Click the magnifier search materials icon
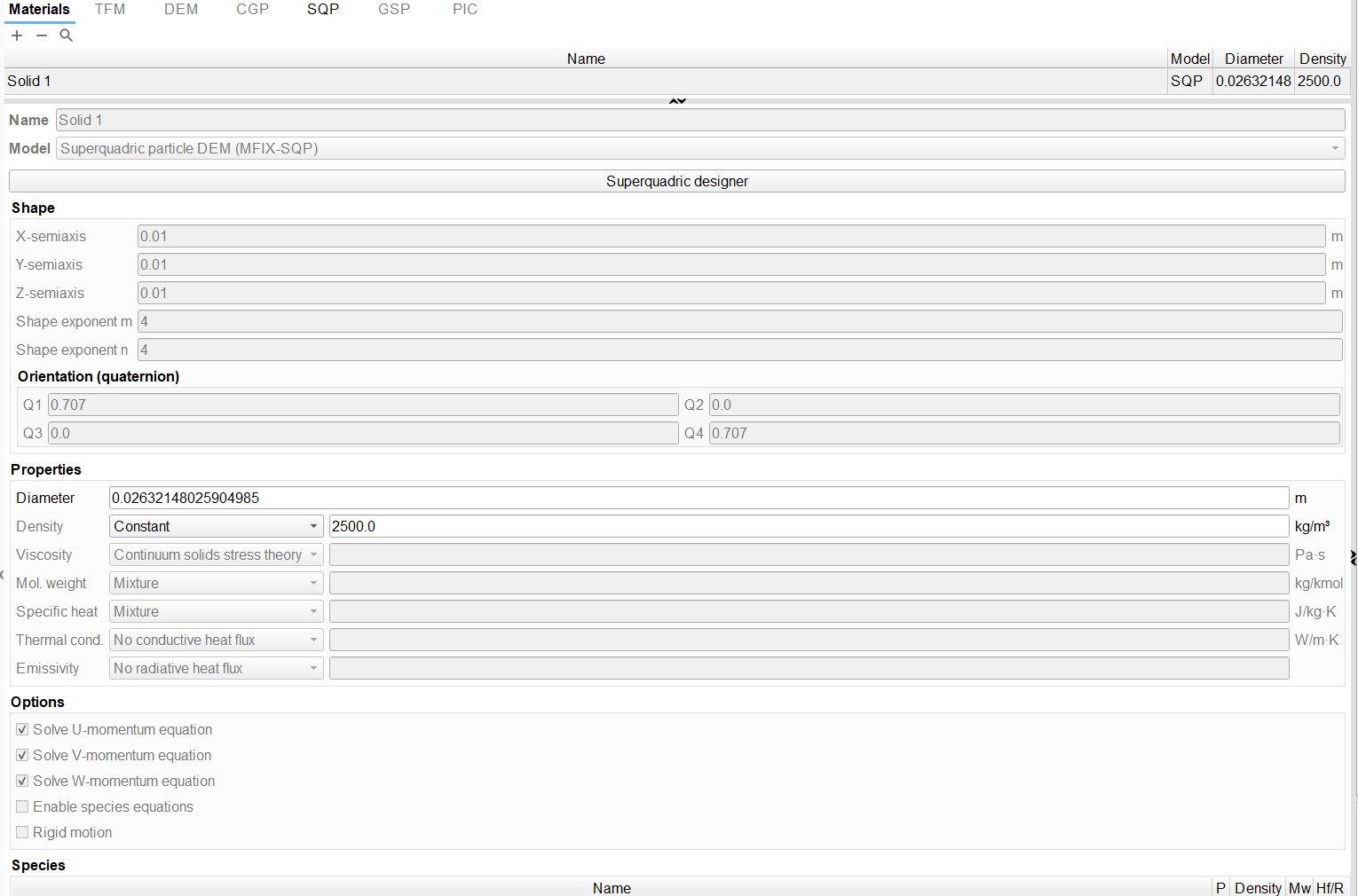Image resolution: width=1358 pixels, height=896 pixels. coord(67,35)
